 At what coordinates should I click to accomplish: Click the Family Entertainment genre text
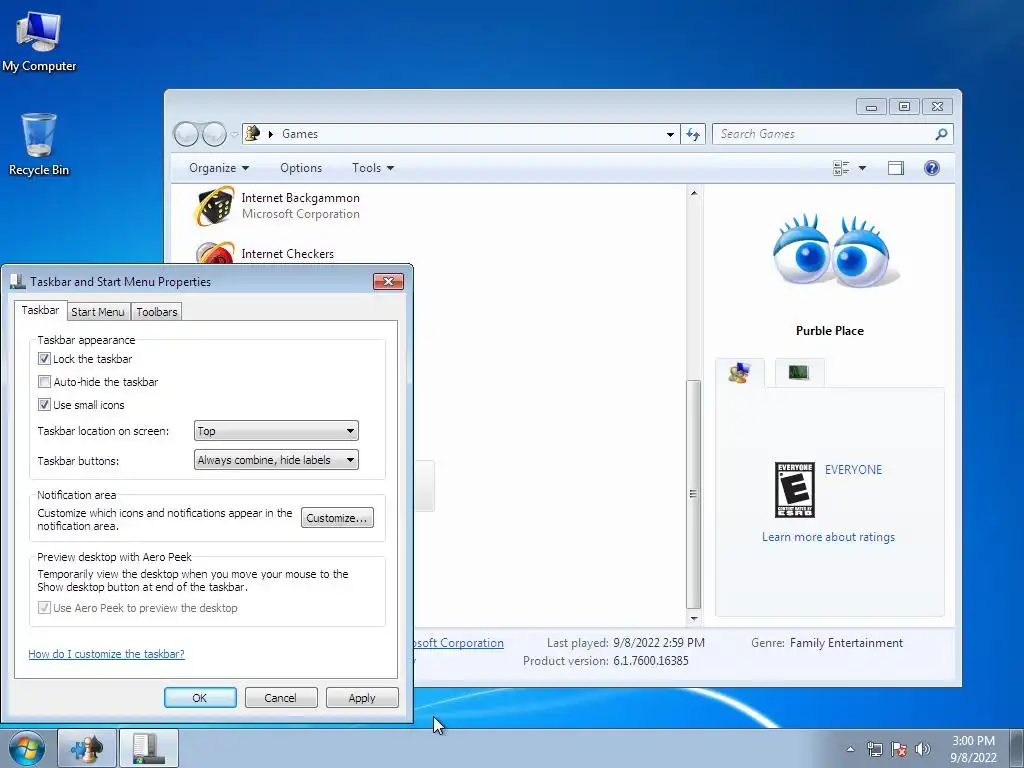[846, 643]
